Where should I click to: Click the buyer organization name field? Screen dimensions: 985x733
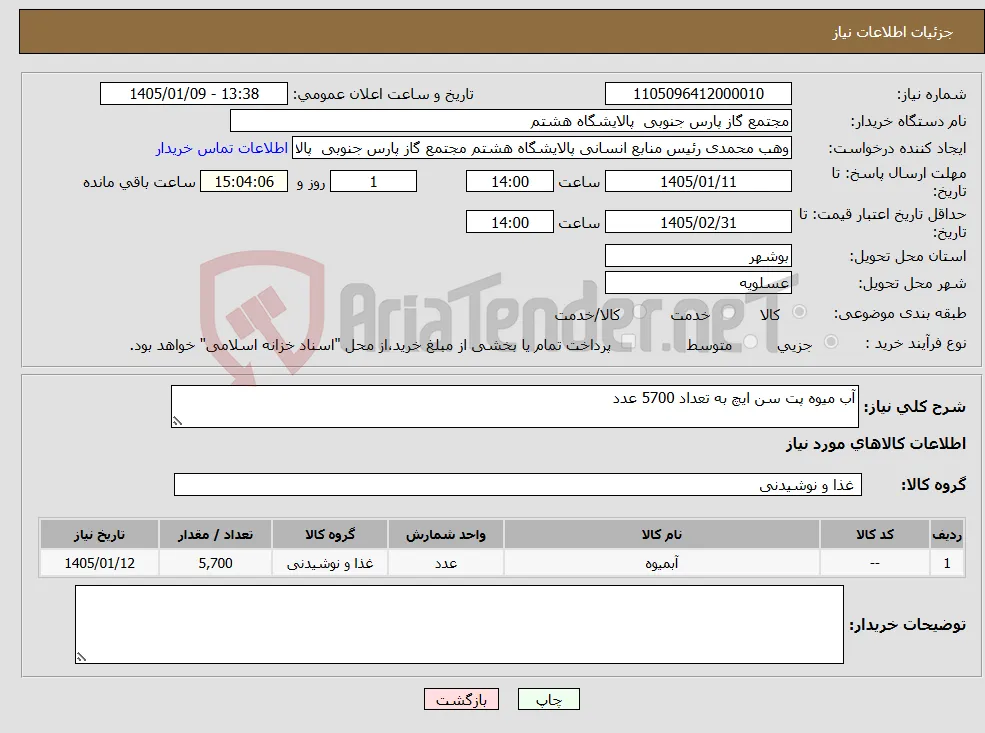[511, 121]
